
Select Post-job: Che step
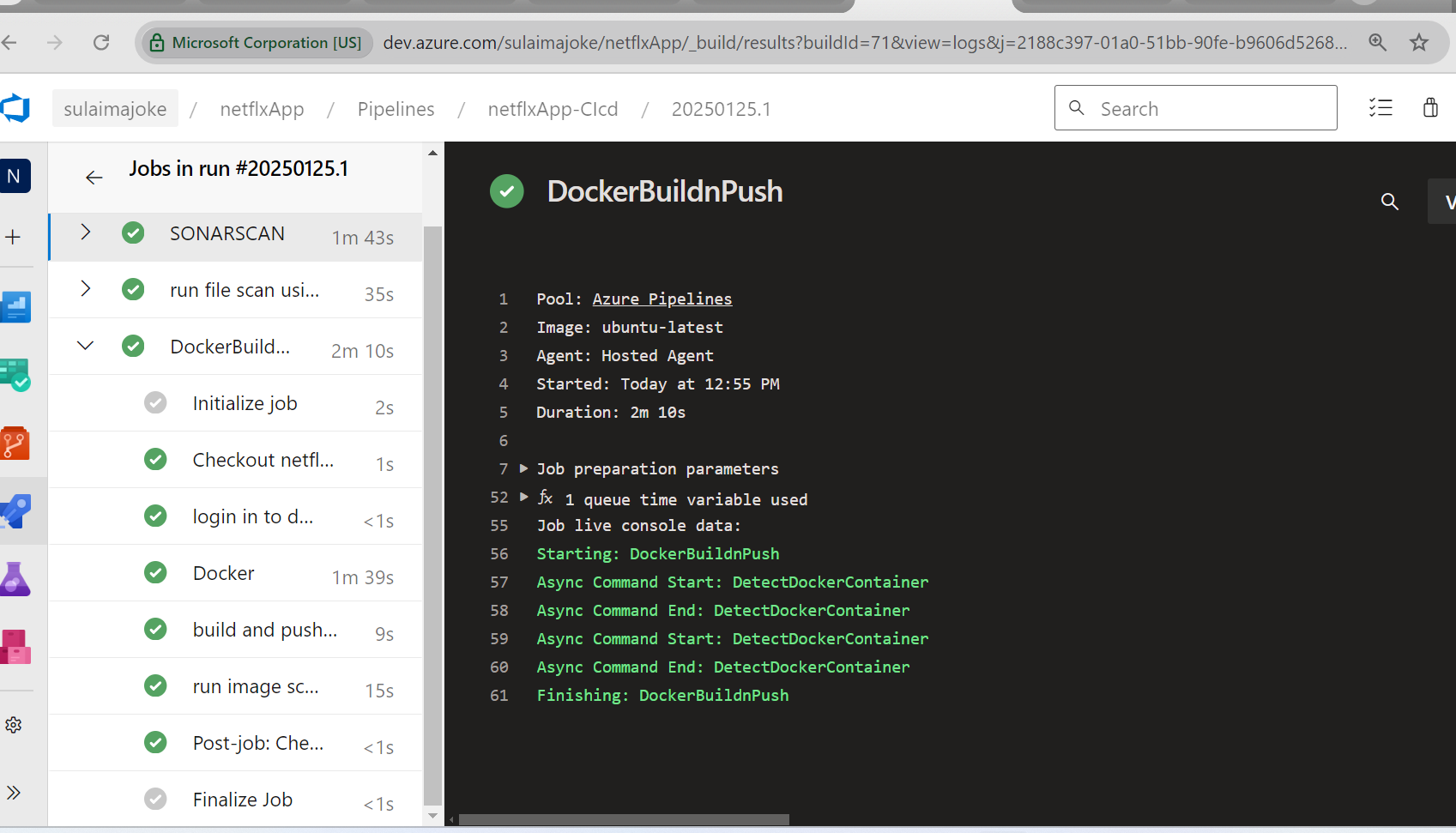(236, 743)
